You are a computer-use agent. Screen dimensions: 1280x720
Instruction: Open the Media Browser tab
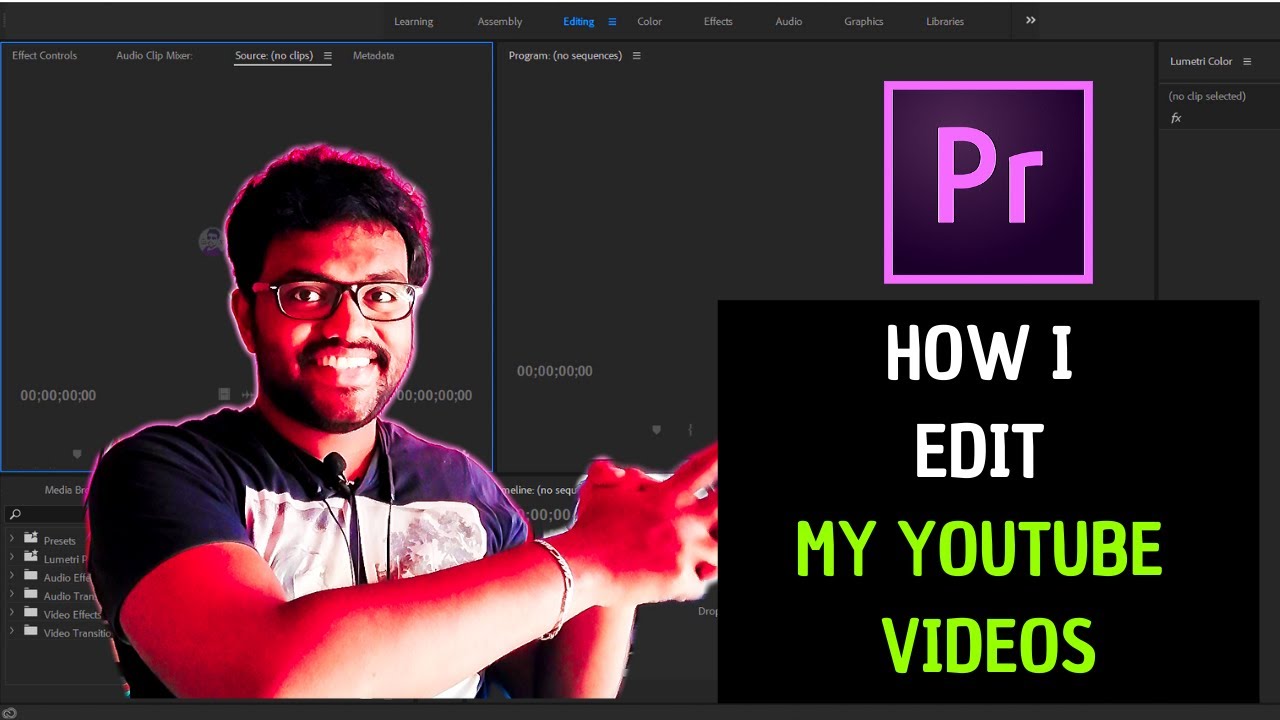68,490
